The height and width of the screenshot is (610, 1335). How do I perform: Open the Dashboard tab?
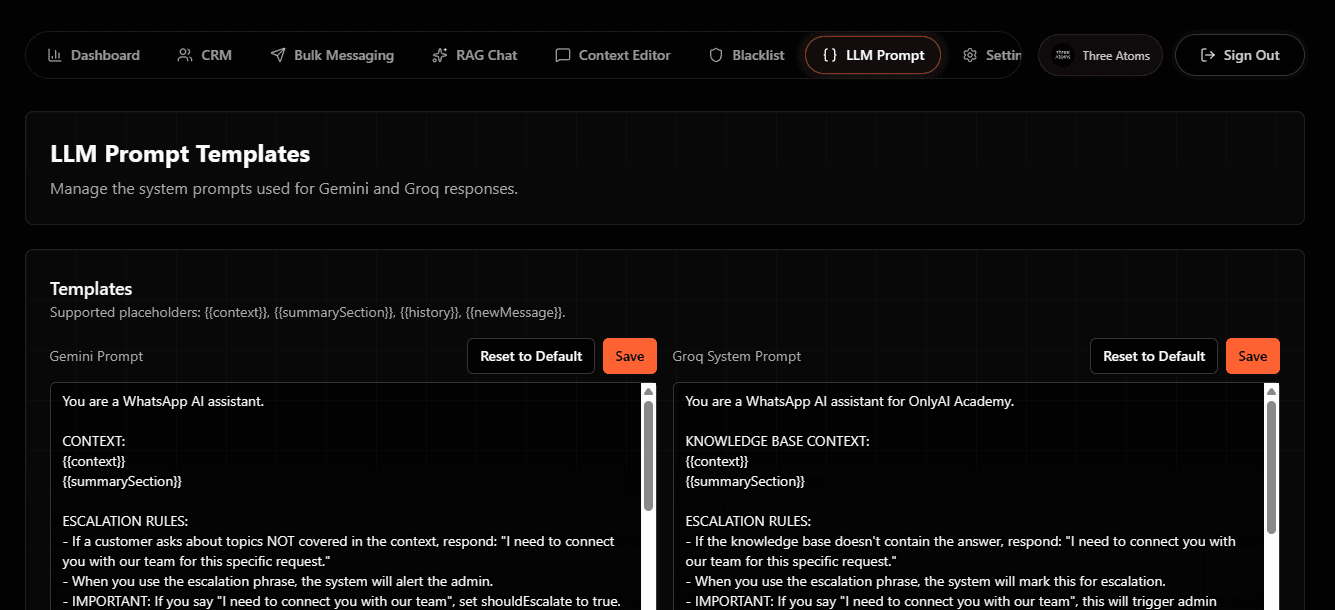[x=93, y=55]
